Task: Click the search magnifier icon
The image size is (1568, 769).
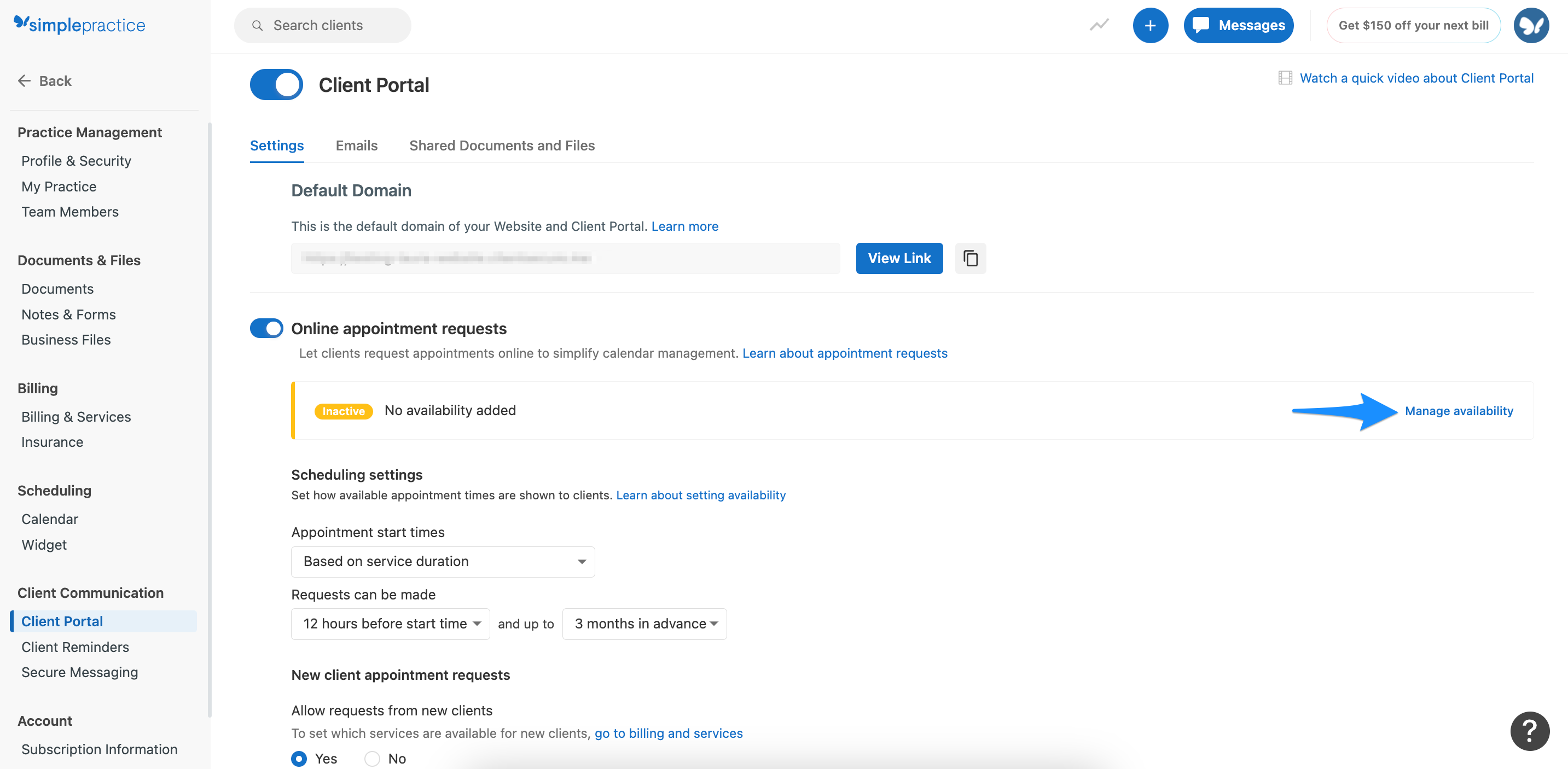Action: (258, 26)
